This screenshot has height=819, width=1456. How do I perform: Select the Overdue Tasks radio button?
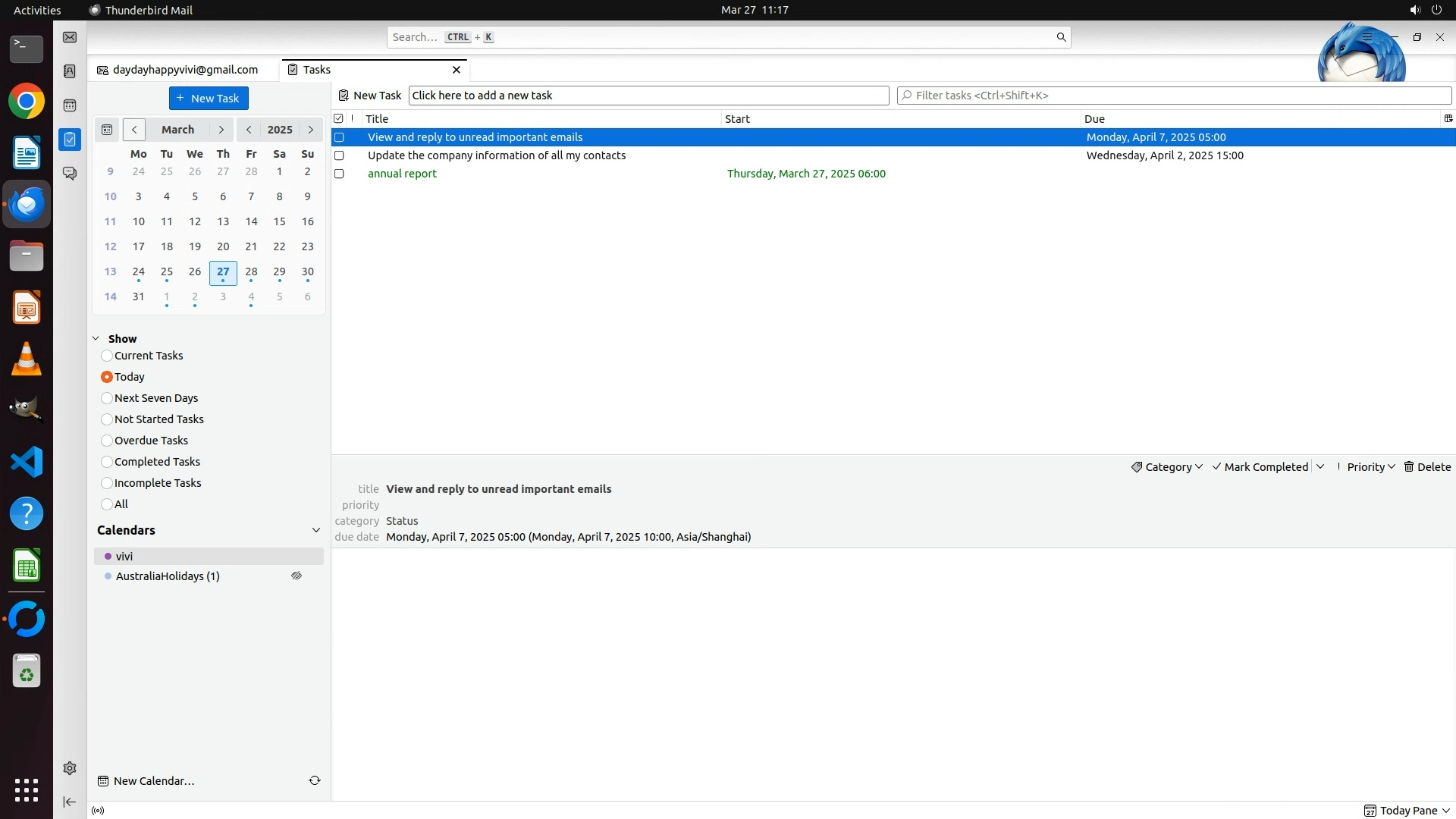(x=107, y=441)
